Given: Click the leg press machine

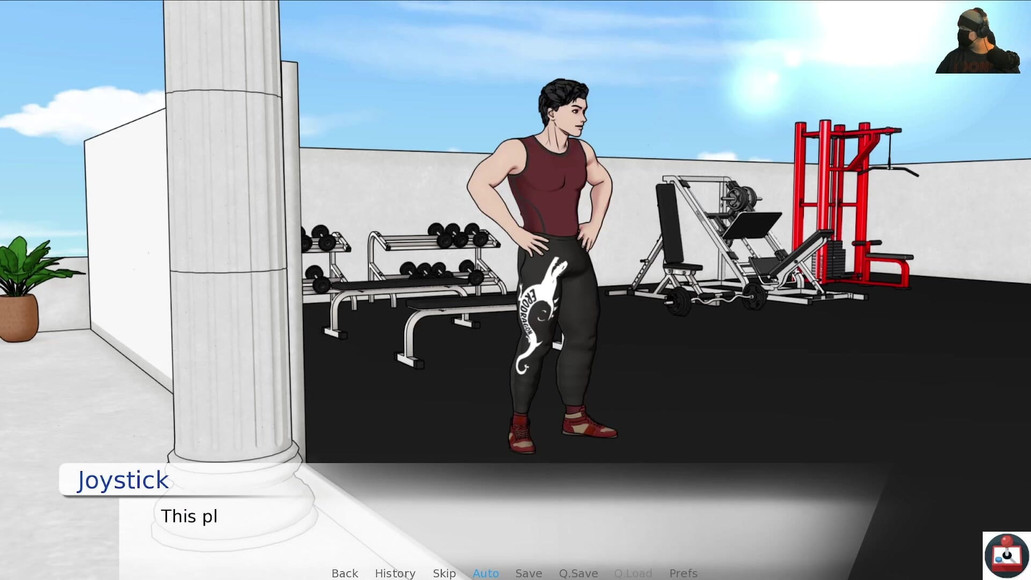Looking at the screenshot, I should coord(735,240).
